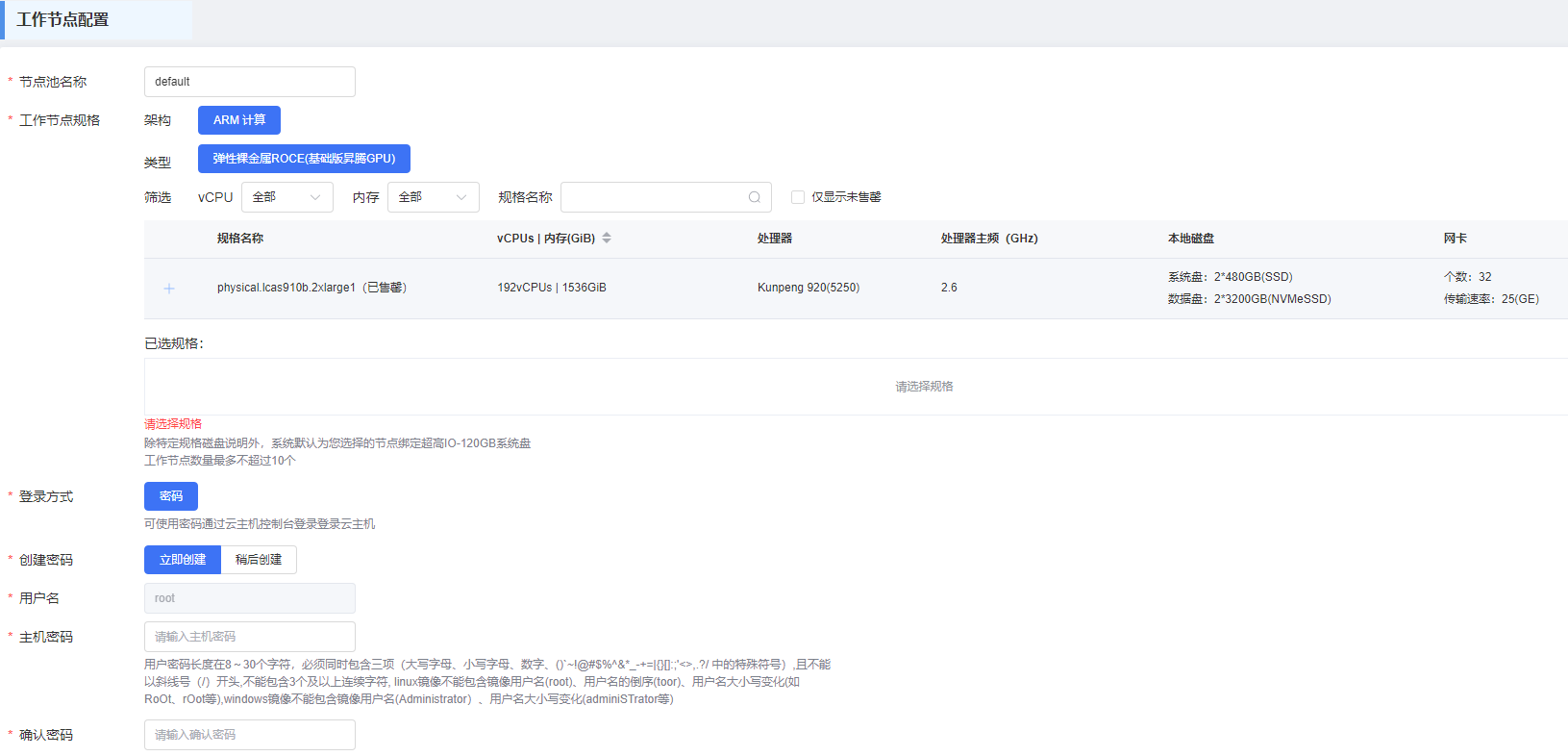Image resolution: width=1568 pixels, height=756 pixels.
Task: Click the 可使用密码通过云主机控制台登录 hint text
Action: pos(260,524)
